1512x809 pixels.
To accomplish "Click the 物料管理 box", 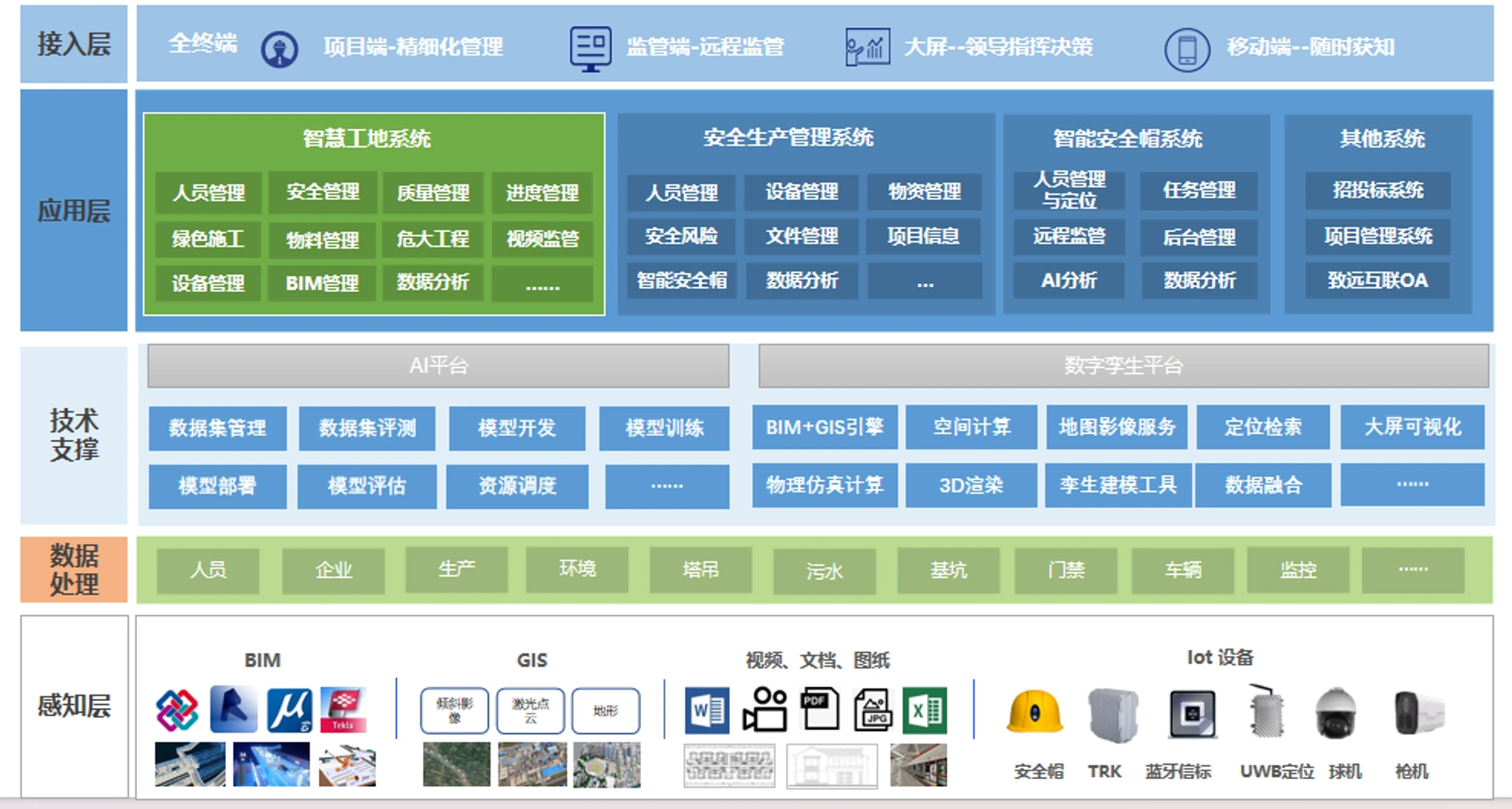I will 322,239.
